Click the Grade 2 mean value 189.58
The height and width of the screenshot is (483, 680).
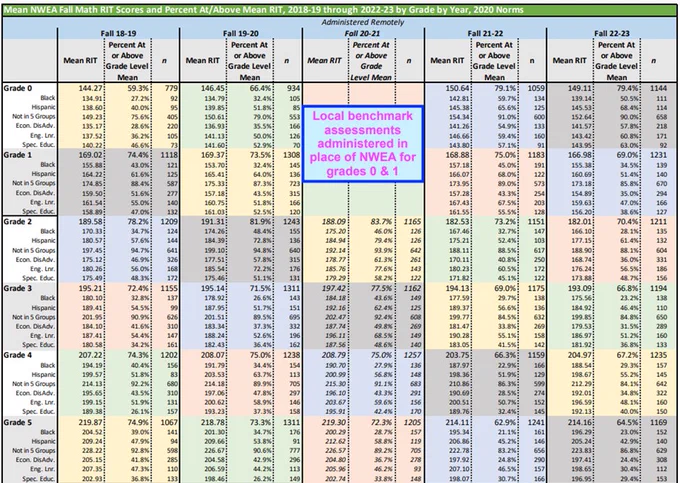click(90, 222)
